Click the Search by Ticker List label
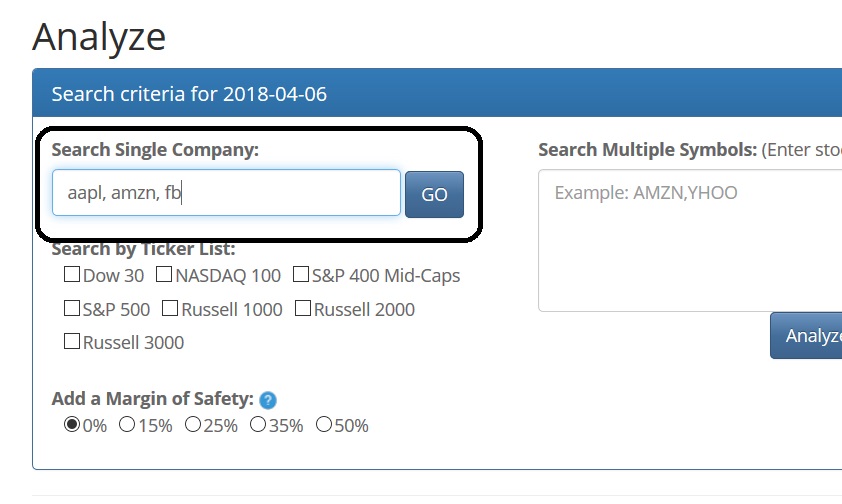 coord(143,249)
